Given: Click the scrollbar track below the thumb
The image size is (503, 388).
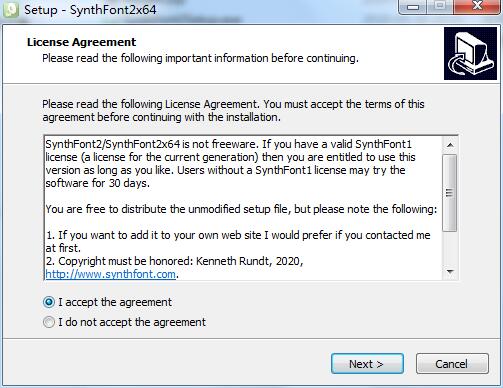Looking at the screenshot, I should (x=450, y=248).
